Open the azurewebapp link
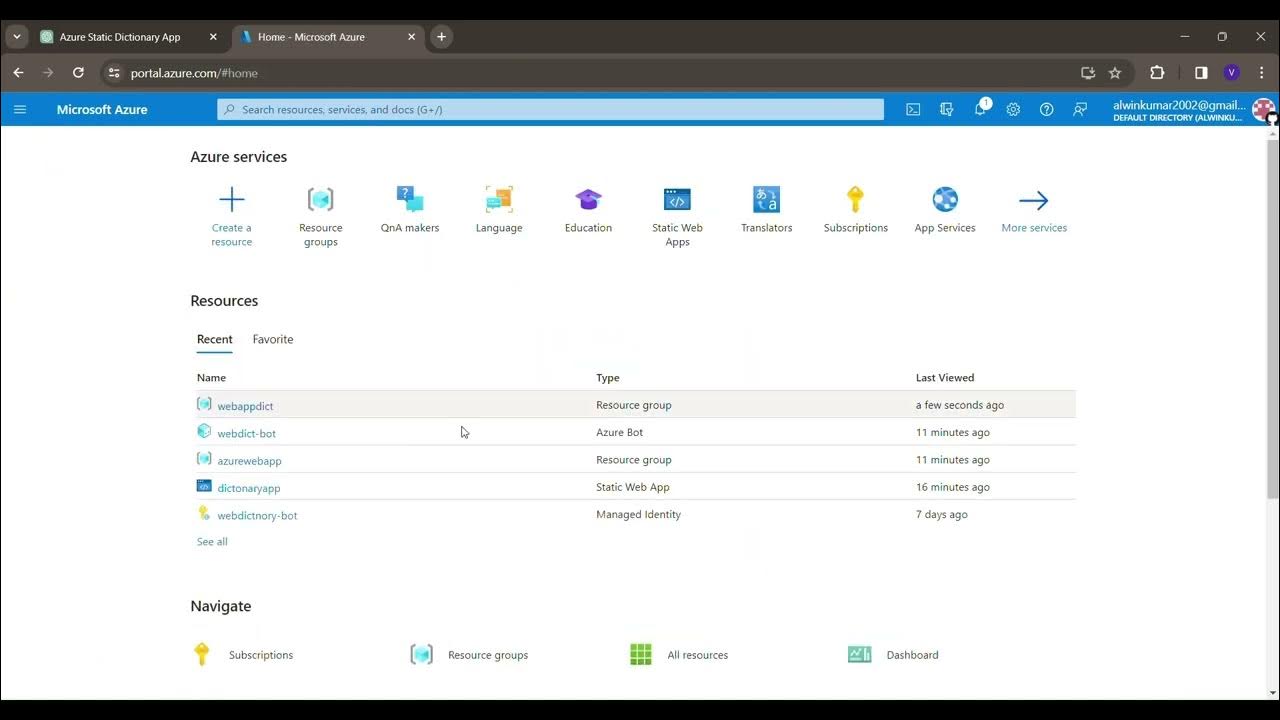Screen dimensions: 1280x720 [249, 461]
